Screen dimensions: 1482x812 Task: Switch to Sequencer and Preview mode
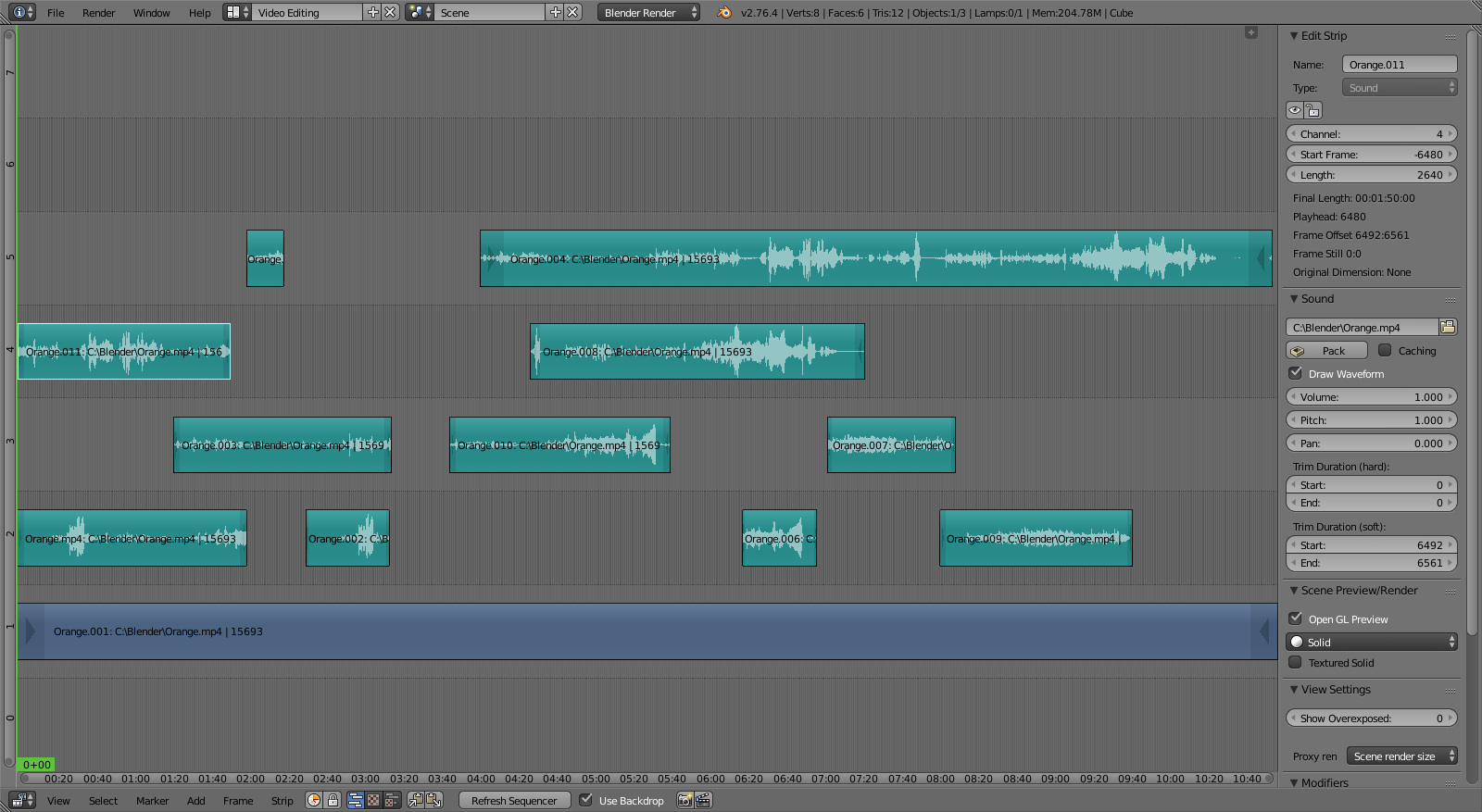point(391,800)
